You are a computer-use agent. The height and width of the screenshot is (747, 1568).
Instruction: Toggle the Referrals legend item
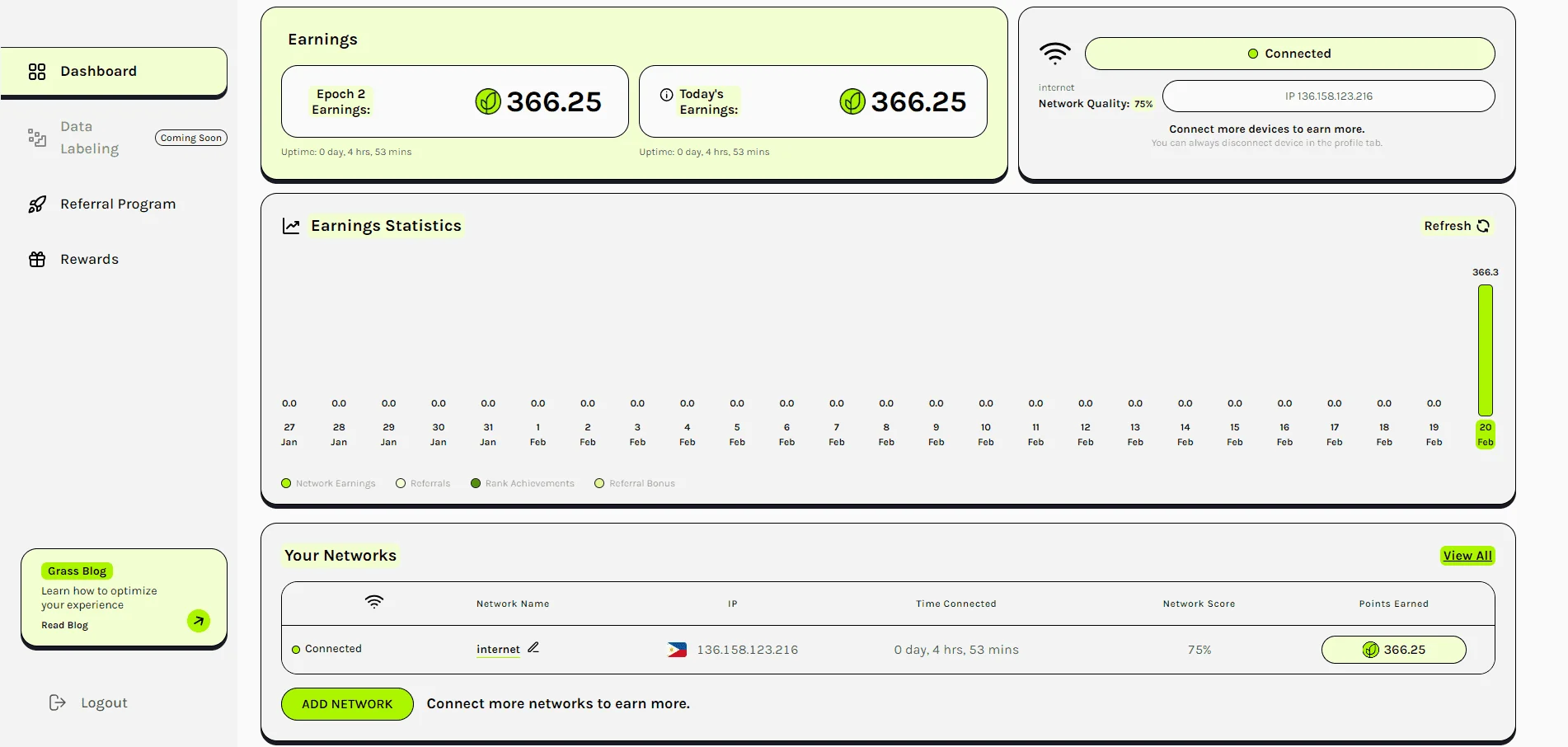coord(423,483)
